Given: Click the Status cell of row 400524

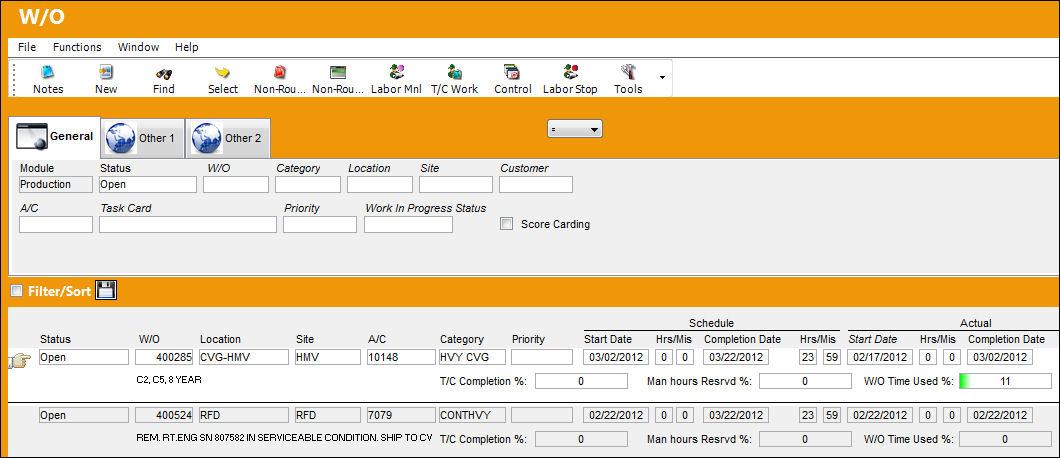Looking at the screenshot, I should pyautogui.click(x=83, y=415).
